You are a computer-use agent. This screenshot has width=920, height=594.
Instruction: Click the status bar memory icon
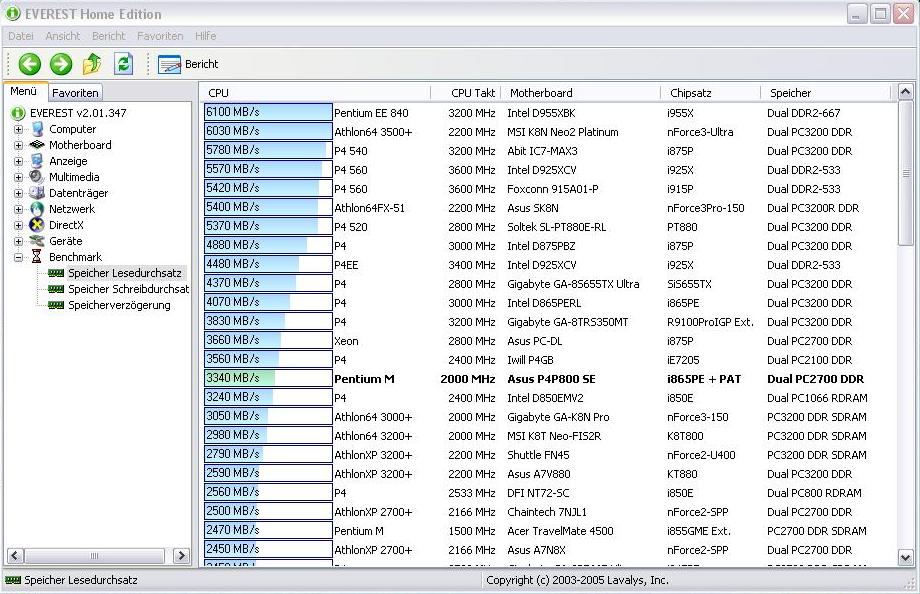pyautogui.click(x=12, y=580)
